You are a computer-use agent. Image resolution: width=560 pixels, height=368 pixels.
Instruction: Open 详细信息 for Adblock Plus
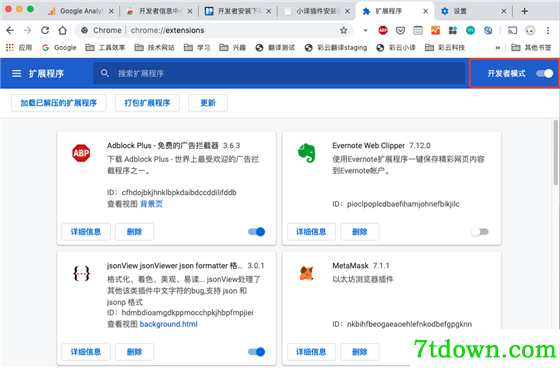click(86, 232)
